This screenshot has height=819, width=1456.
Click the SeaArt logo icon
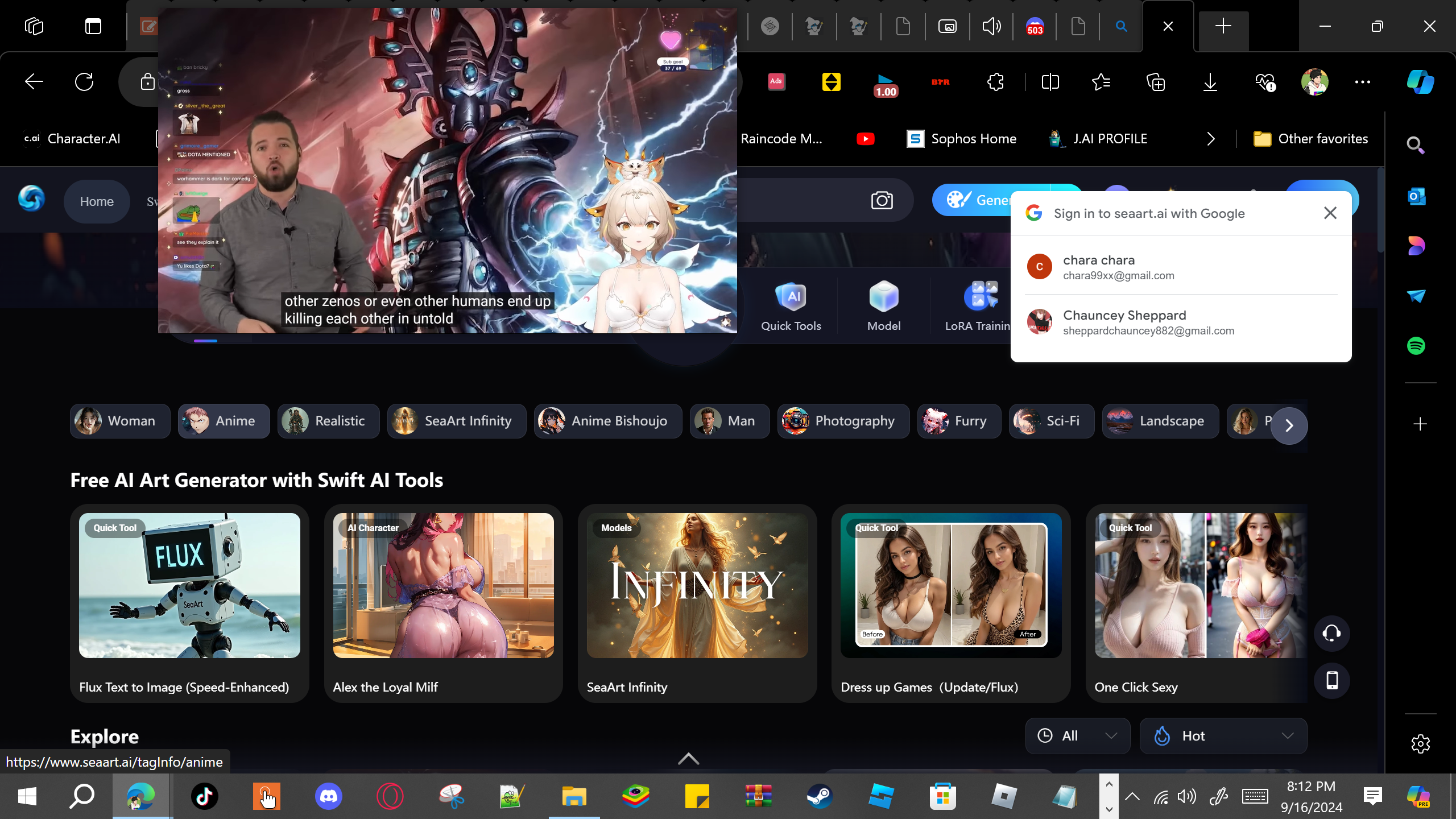point(31,199)
